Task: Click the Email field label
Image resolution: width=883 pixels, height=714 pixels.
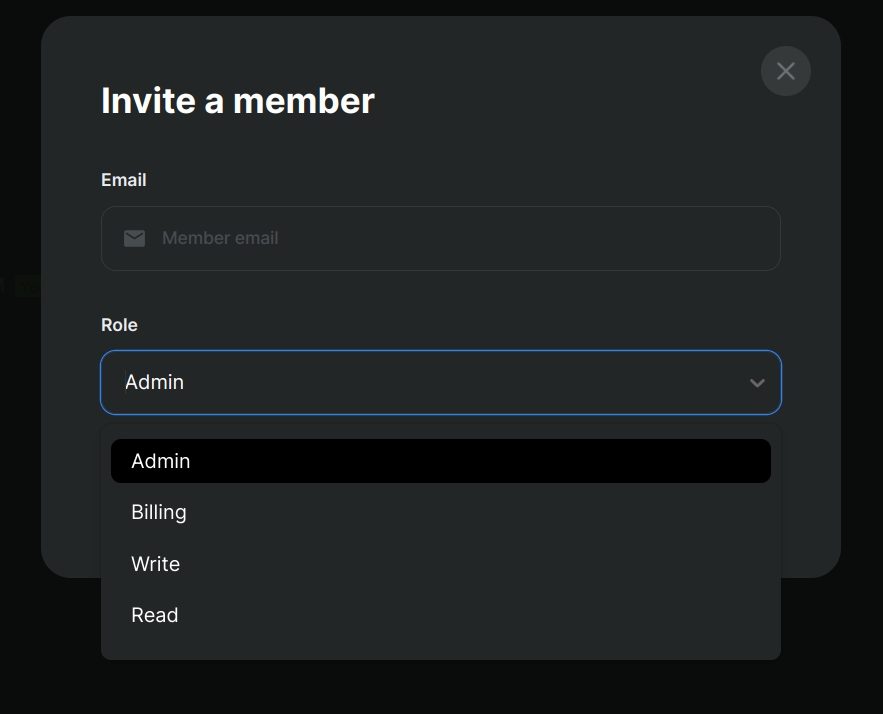Action: pyautogui.click(x=124, y=180)
